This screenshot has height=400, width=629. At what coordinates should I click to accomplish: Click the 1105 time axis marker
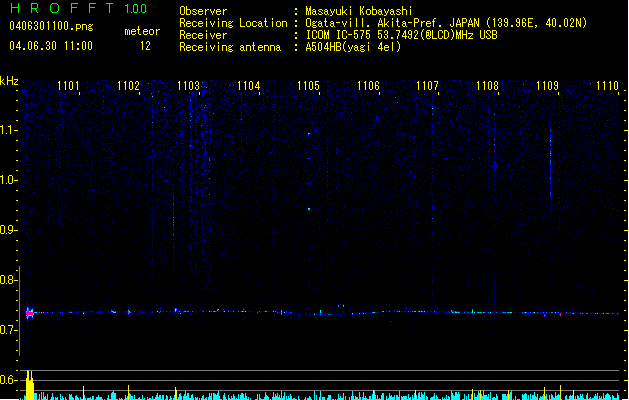point(308,85)
